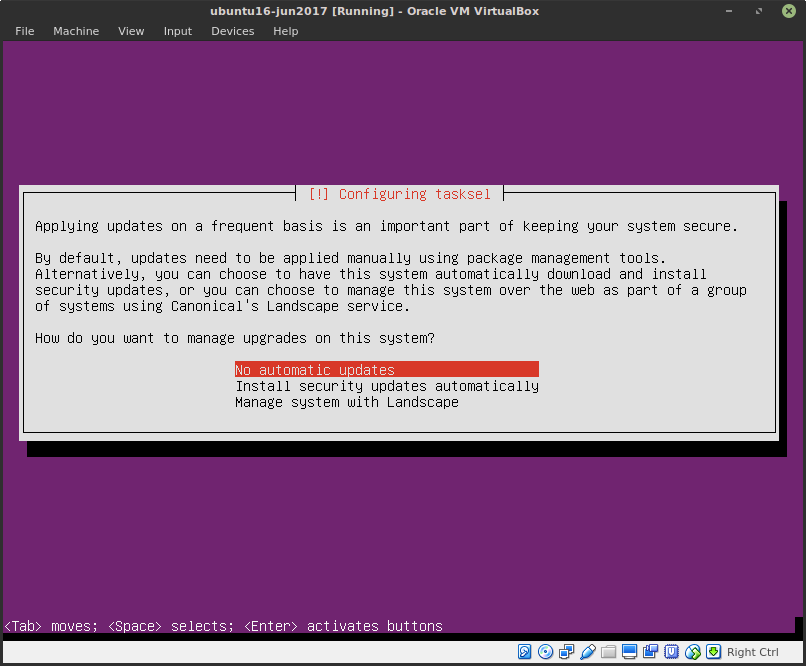
Task: Open the File menu
Action: click(24, 31)
